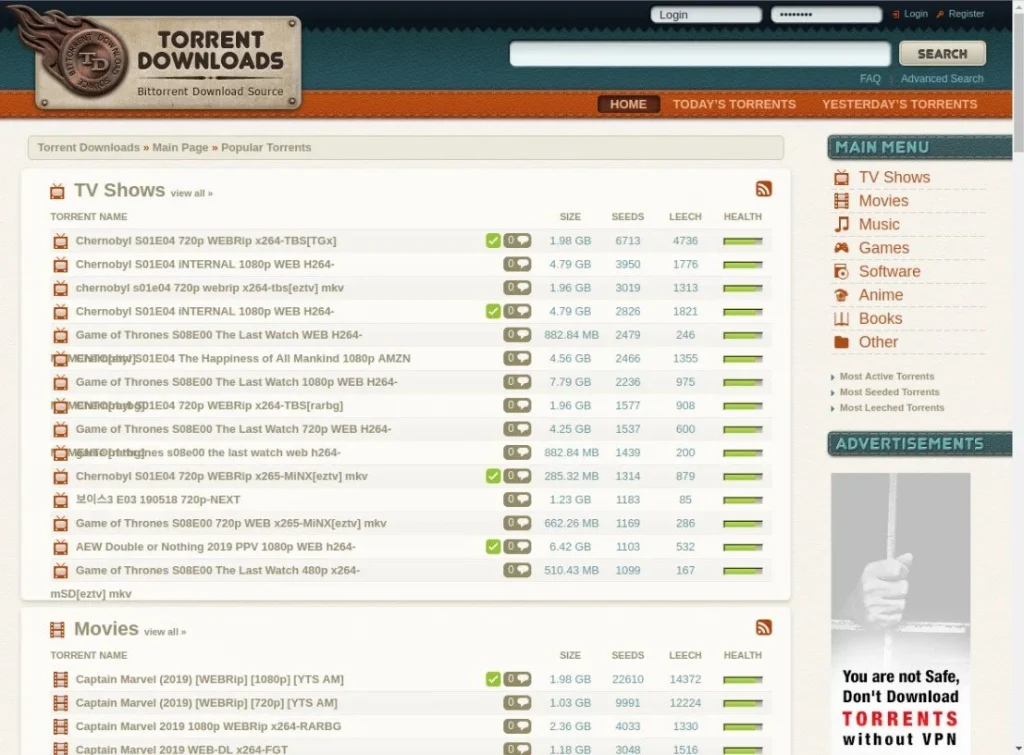Screen dimensions: 1024x755
Task: Click the film icon heading the Movies section
Action: click(x=57, y=630)
